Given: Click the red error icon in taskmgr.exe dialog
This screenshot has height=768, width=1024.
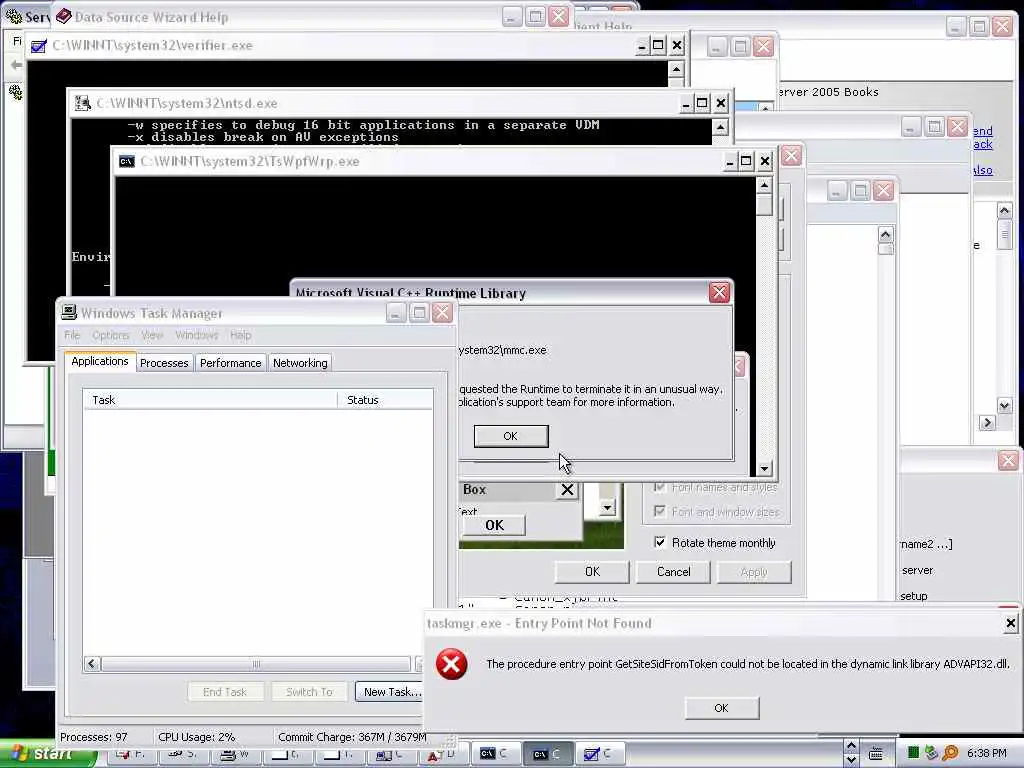Looking at the screenshot, I should (451, 664).
